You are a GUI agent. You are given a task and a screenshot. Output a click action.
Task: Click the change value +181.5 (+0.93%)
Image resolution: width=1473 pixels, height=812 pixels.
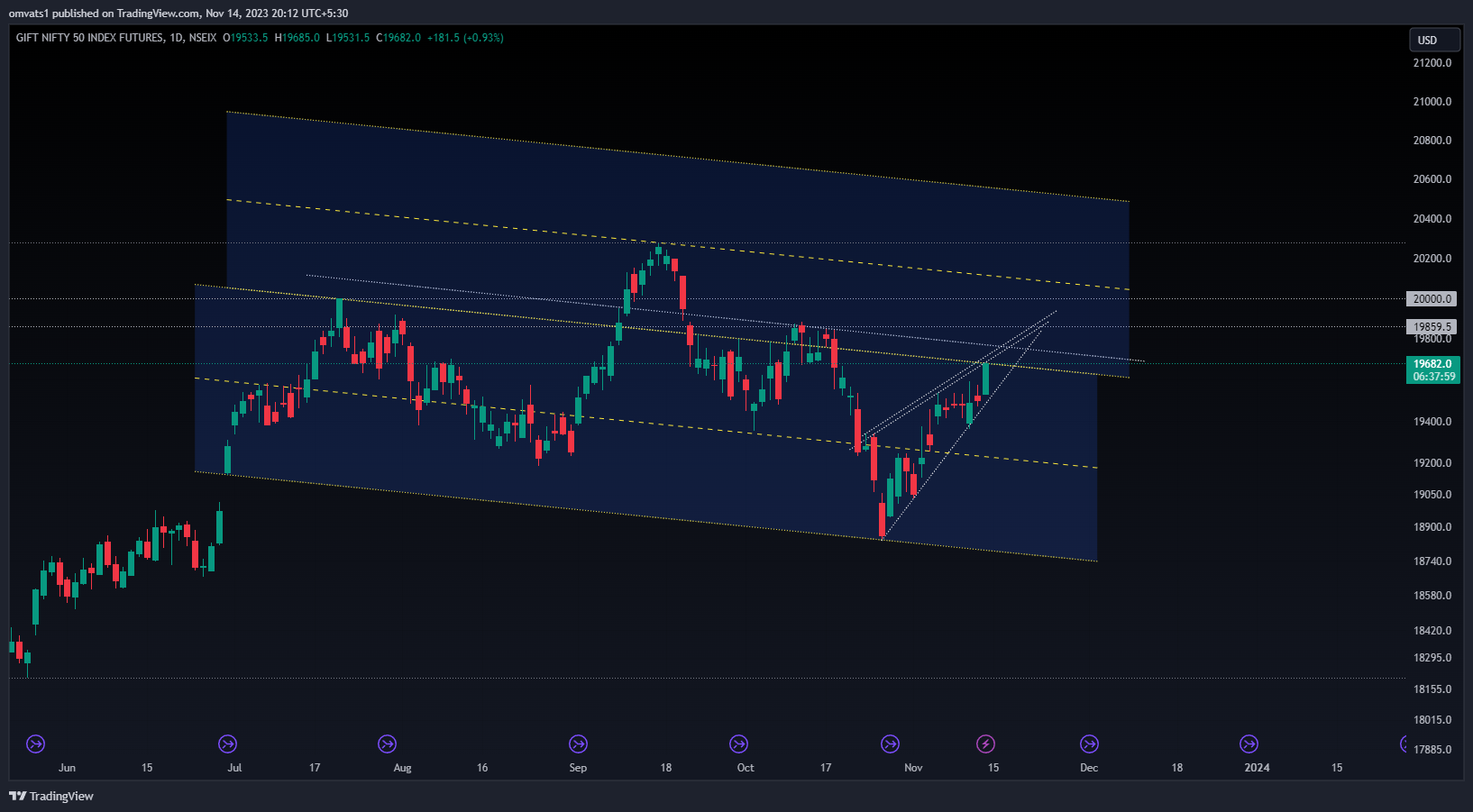click(x=465, y=38)
